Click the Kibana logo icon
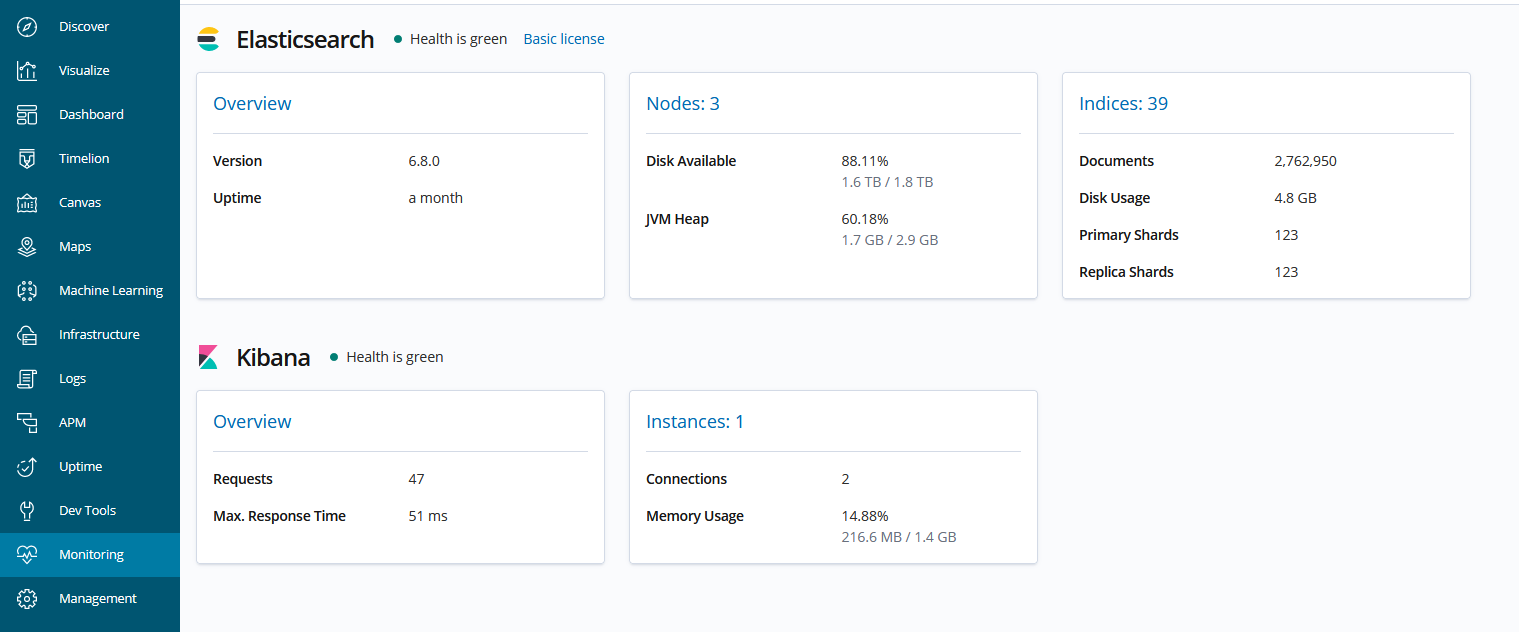The width and height of the screenshot is (1519, 632). coord(208,357)
